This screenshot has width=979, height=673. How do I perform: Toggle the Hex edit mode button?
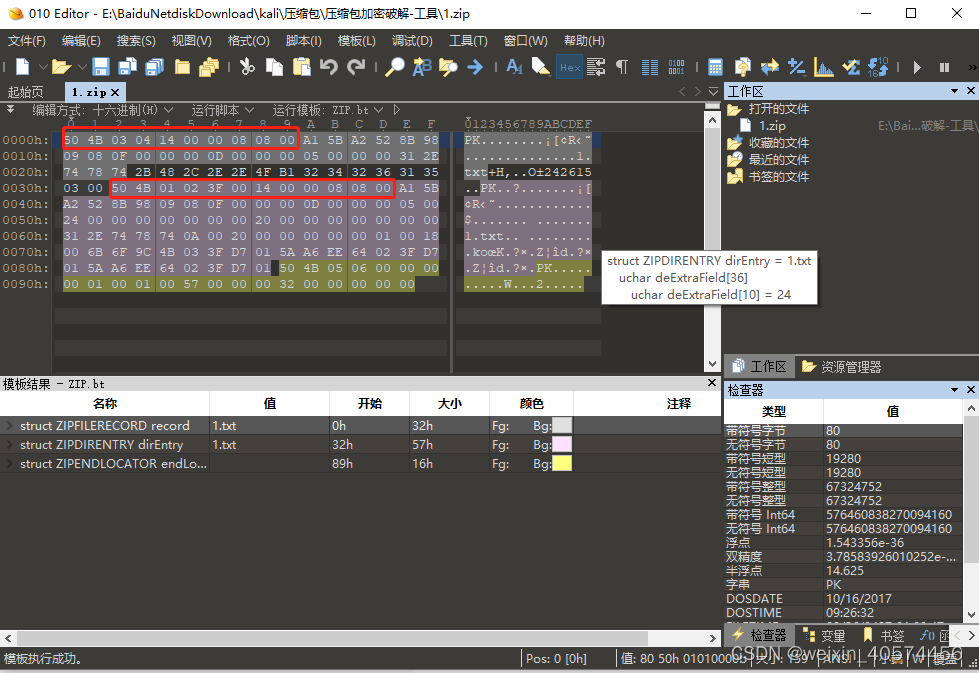pos(569,67)
